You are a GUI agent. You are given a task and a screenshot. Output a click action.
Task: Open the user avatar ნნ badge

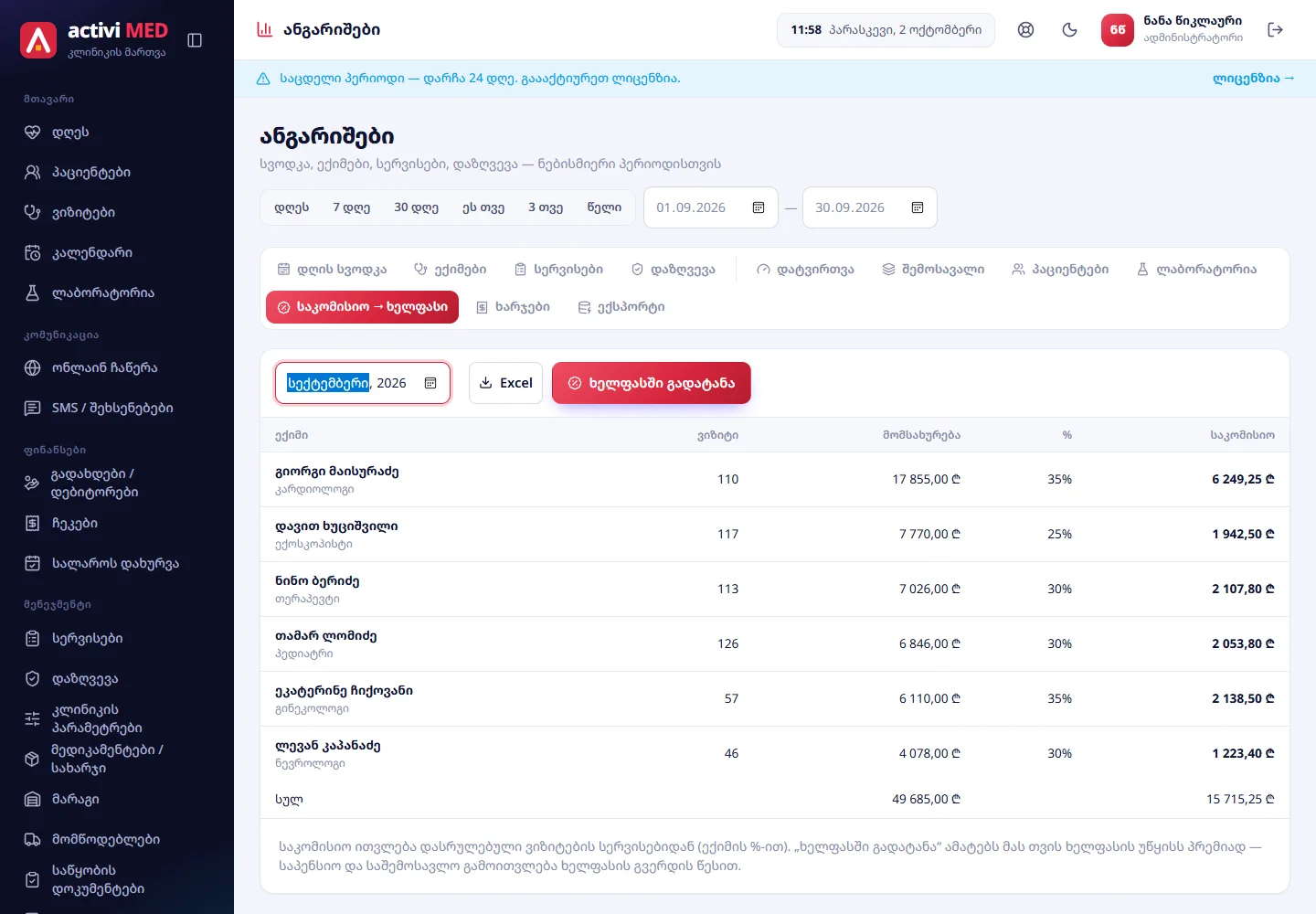tap(1118, 30)
